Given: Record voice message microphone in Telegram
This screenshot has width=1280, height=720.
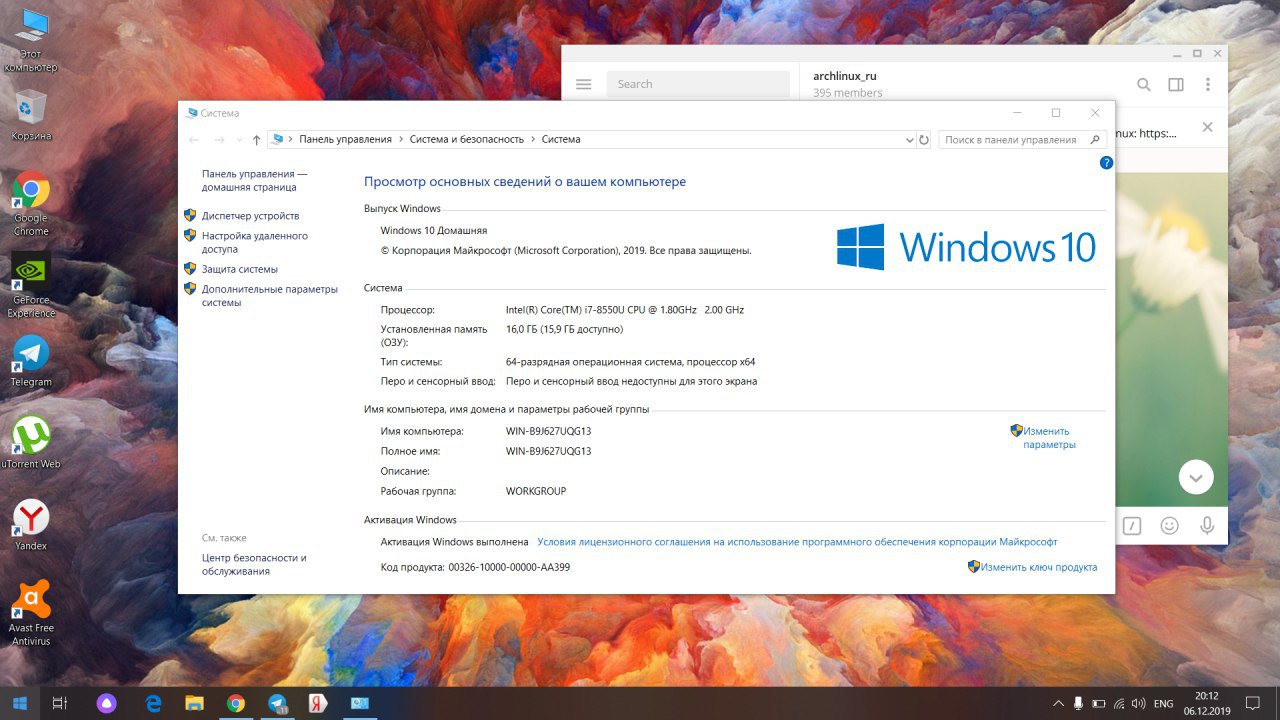Looking at the screenshot, I should tap(1207, 525).
